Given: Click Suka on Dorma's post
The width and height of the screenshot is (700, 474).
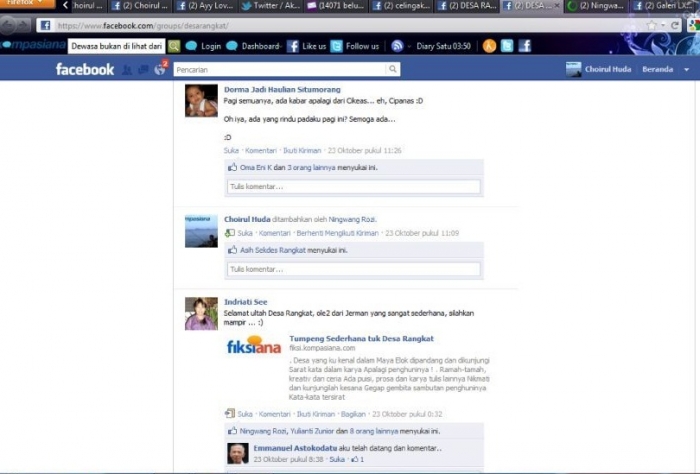Looking at the screenshot, I should pos(231,150).
